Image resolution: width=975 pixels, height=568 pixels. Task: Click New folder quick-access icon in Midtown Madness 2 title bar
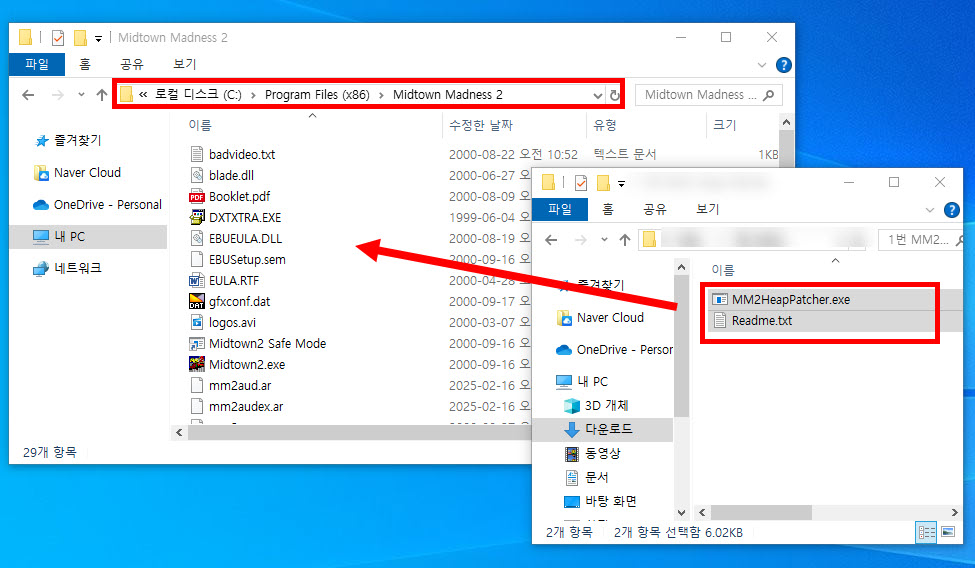point(80,38)
